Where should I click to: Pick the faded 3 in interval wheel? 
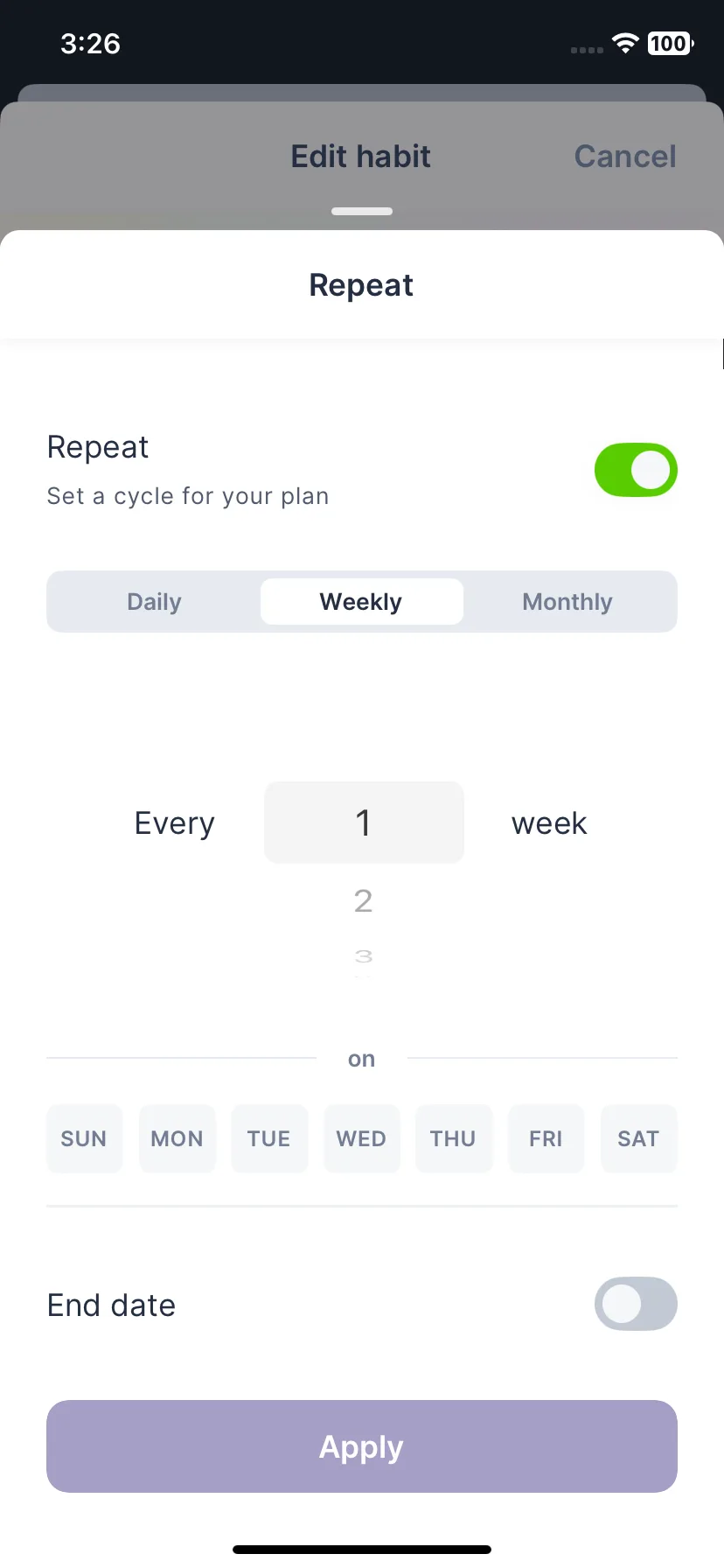(x=364, y=956)
